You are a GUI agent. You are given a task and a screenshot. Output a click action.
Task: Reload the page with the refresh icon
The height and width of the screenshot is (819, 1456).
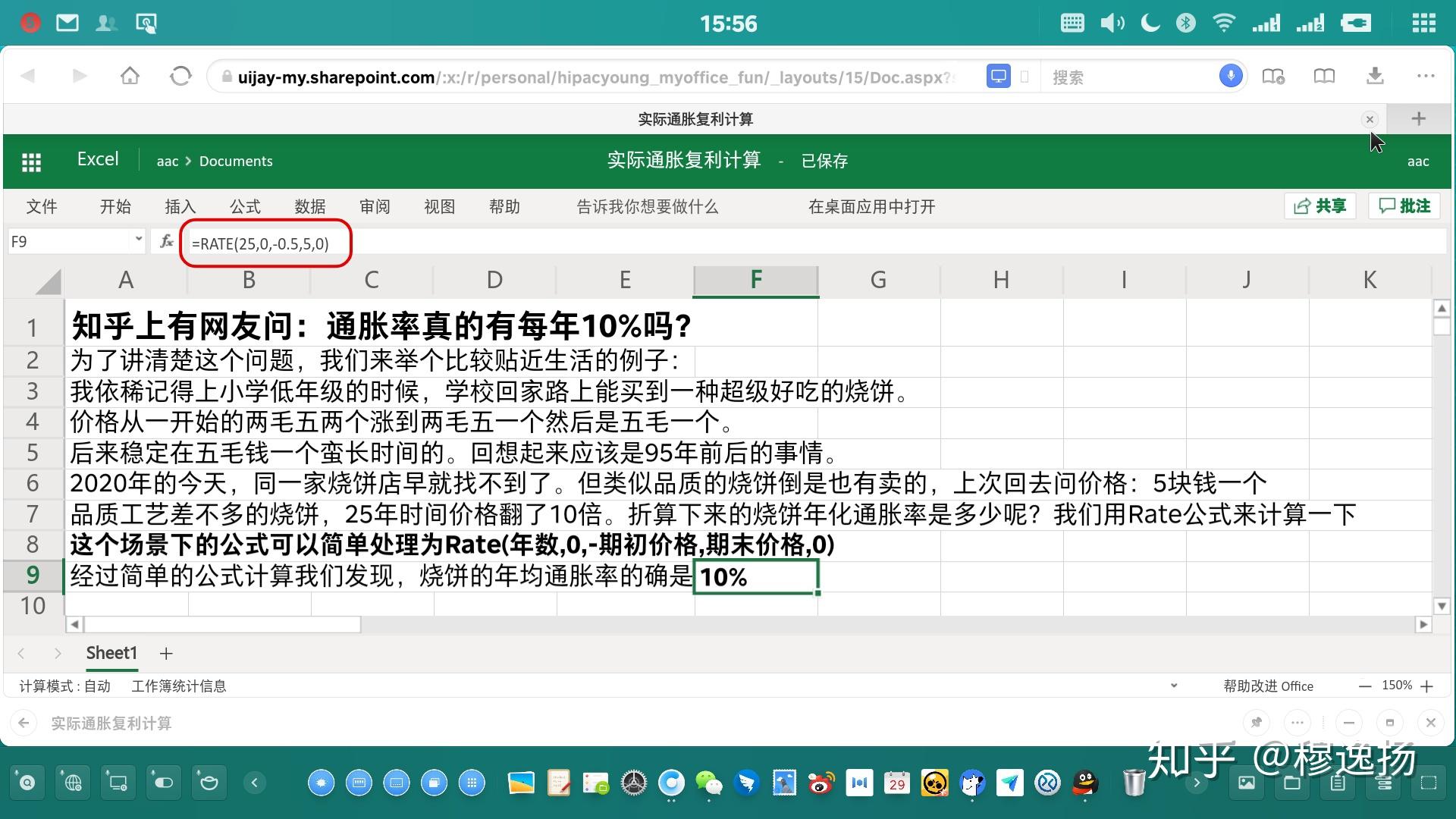180,76
